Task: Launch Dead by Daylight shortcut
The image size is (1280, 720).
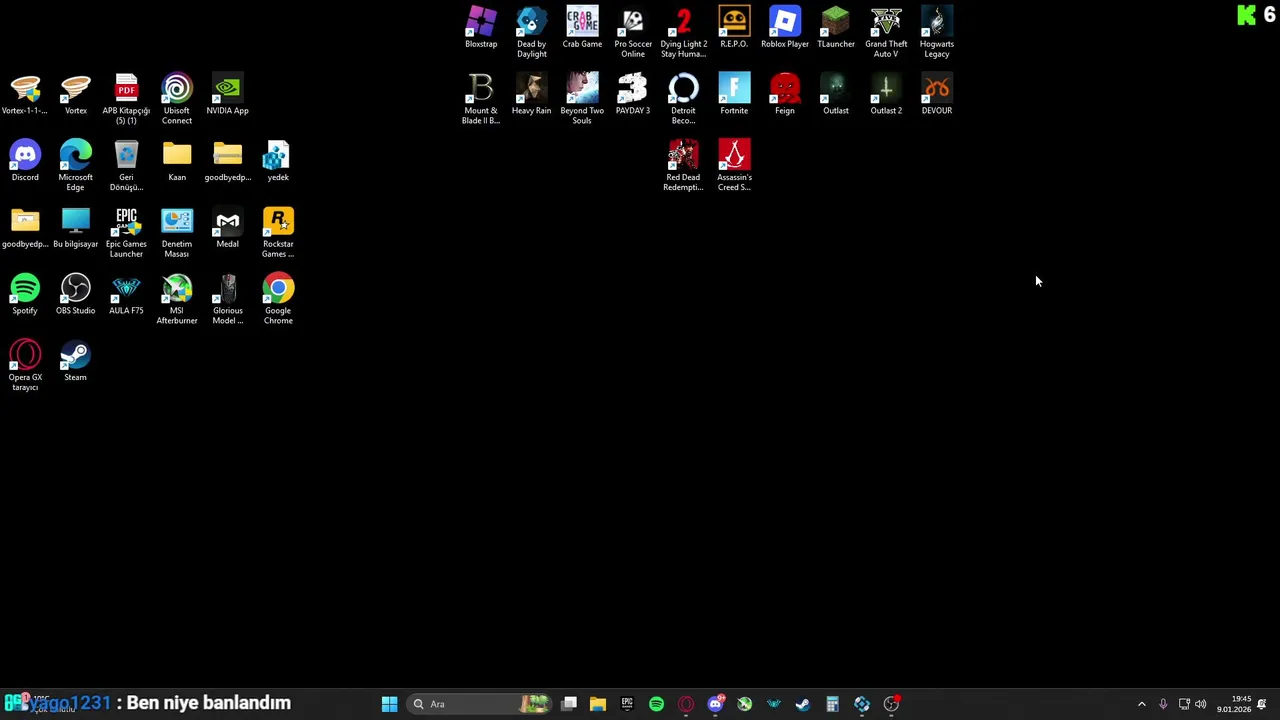Action: click(531, 32)
